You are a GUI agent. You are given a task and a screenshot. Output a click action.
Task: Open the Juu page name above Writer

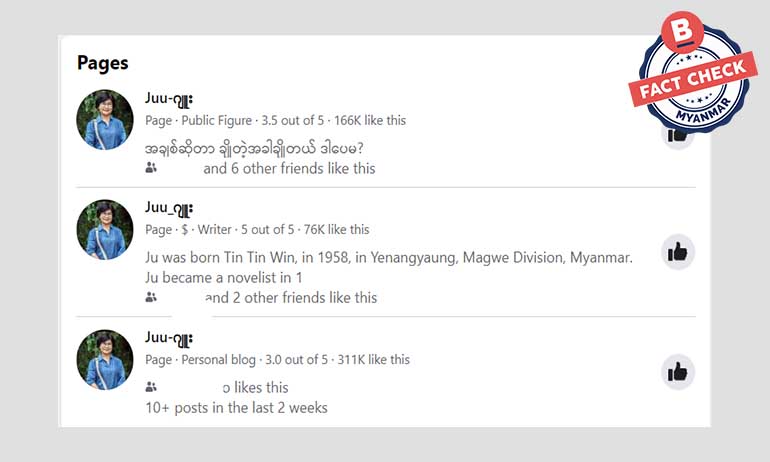pos(169,208)
